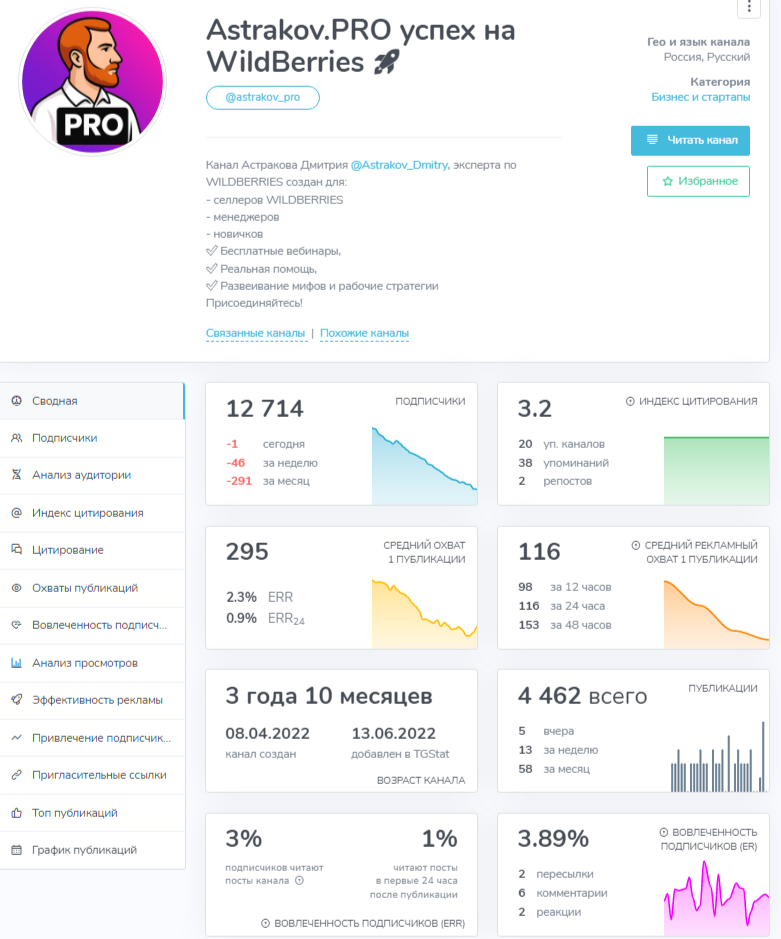Open Пригласительные ссылки sidebar item
The image size is (781, 939).
coord(92,774)
